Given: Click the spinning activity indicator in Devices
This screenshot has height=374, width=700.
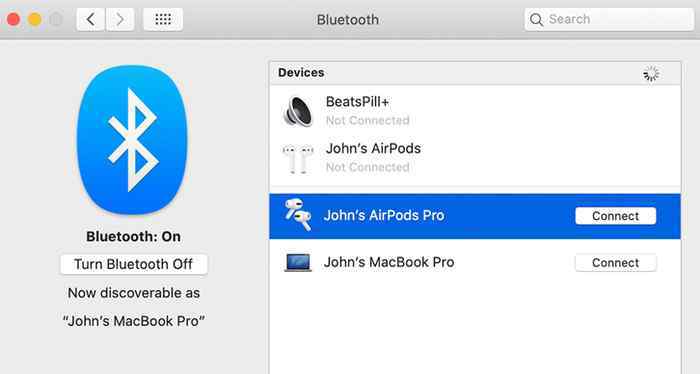Looking at the screenshot, I should pyautogui.click(x=651, y=74).
